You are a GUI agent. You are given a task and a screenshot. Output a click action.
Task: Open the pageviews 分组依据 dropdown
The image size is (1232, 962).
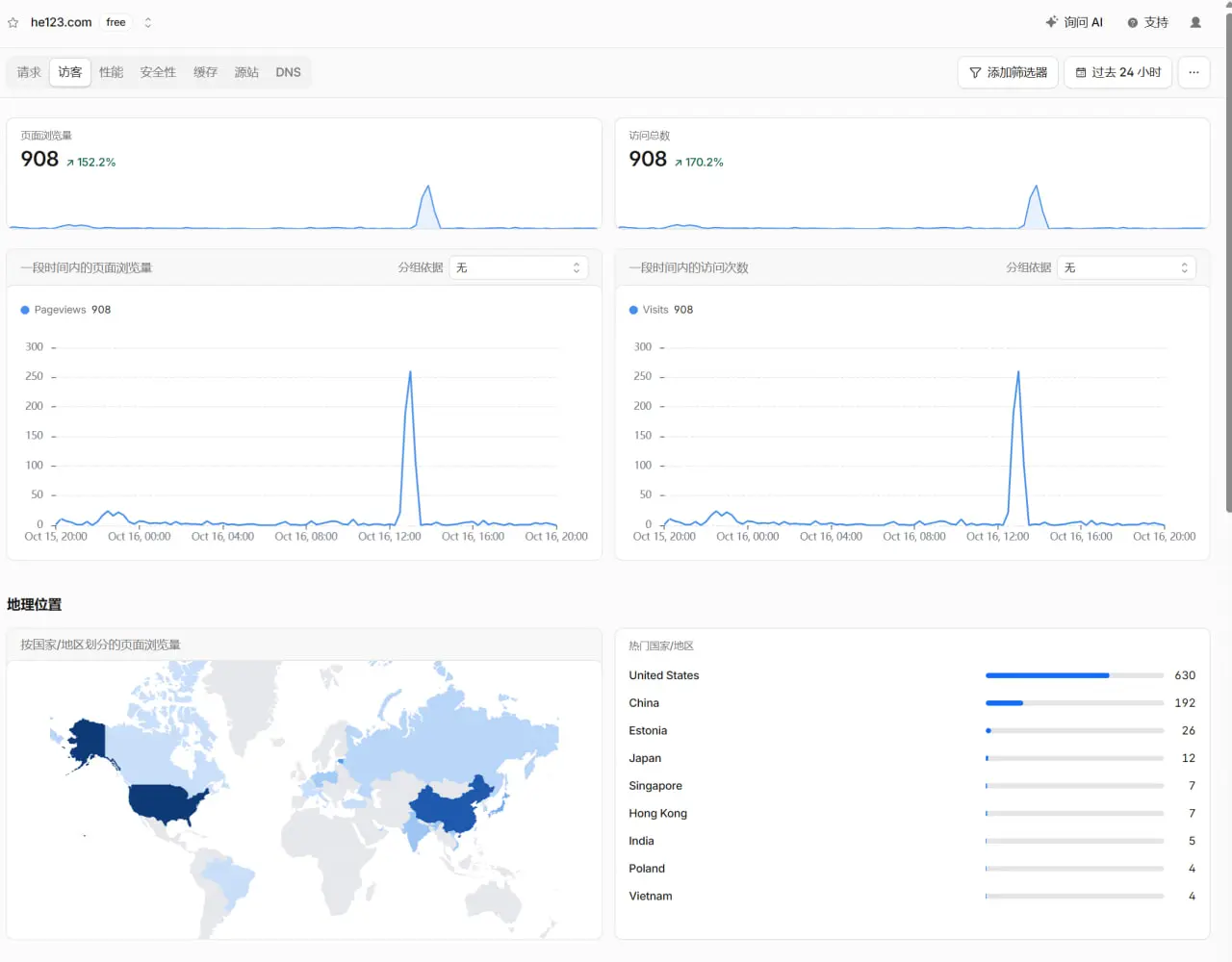pos(518,267)
